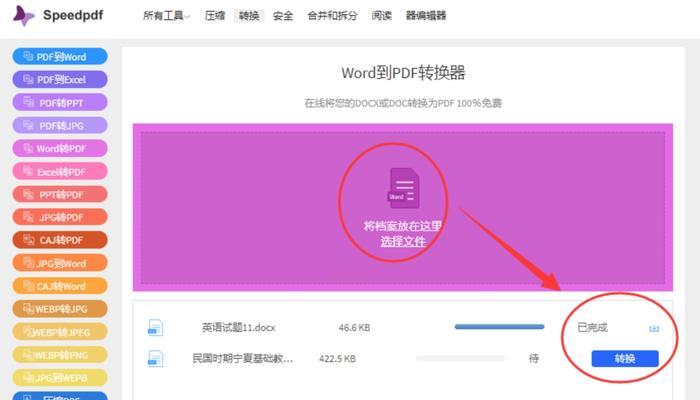Select PDF到Excel in sidebar
700x400 pixels.
coord(60,79)
